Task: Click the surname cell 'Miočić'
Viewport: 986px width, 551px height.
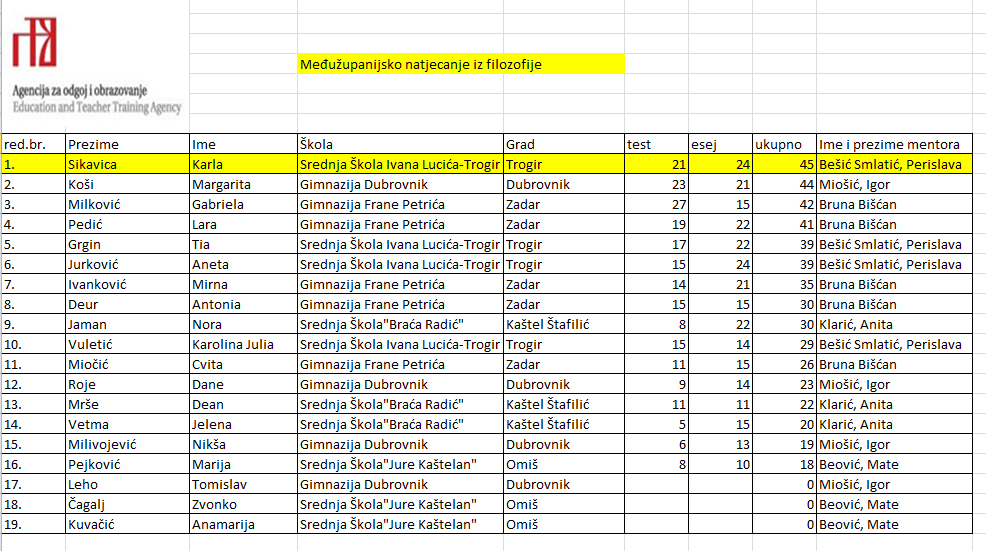Action: click(x=127, y=364)
